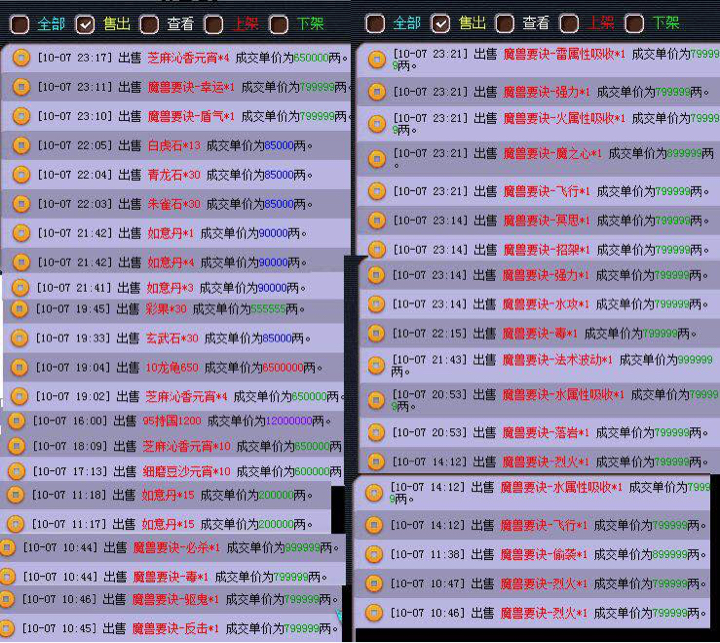This screenshot has height=643, width=720.
Task: Open the 魔兽要诀-招架*1 item link
Action: click(x=546, y=249)
